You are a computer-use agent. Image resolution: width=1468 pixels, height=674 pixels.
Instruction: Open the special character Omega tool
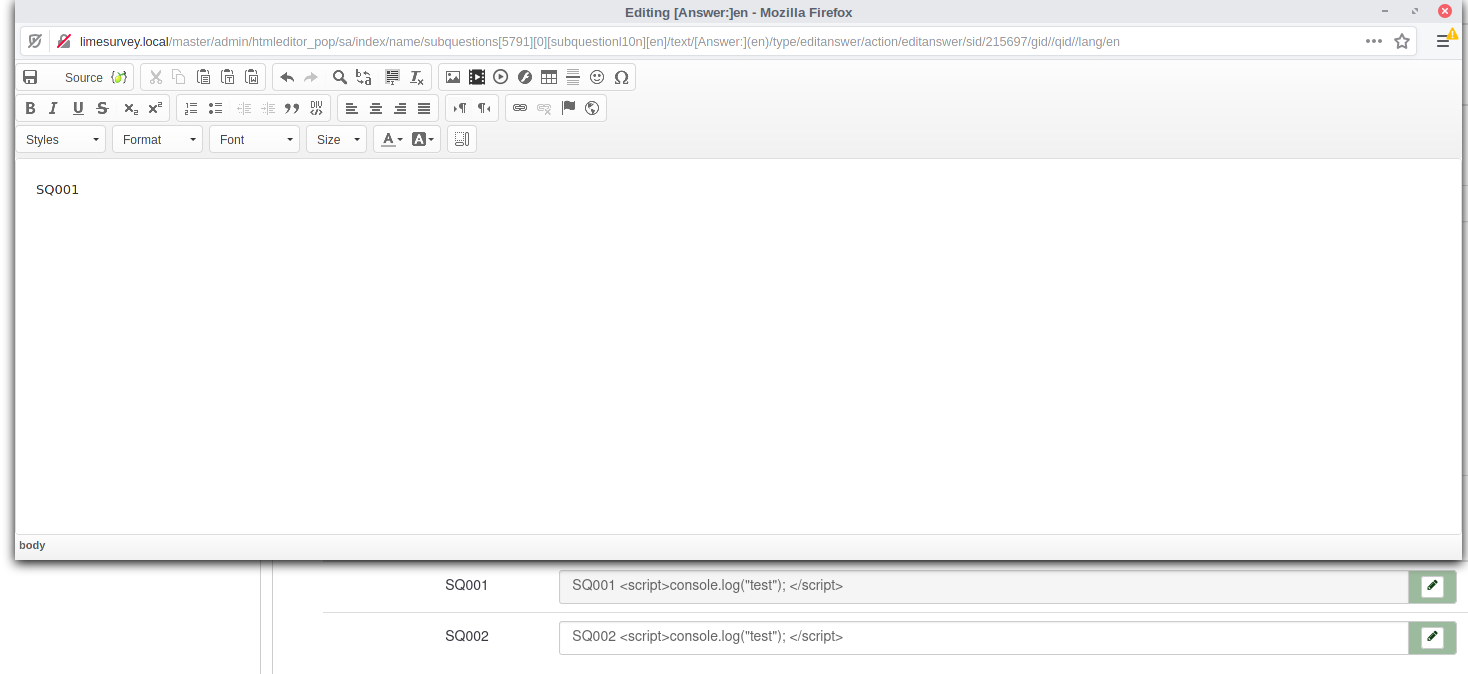coord(621,77)
